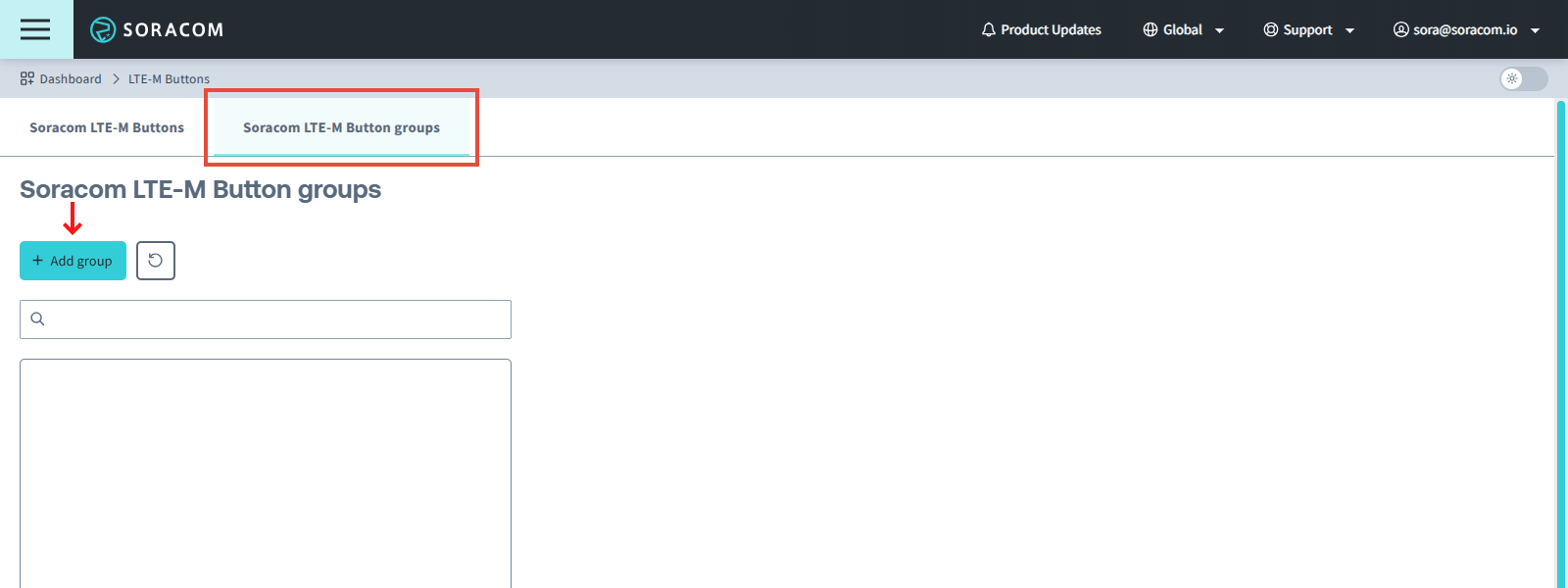The image size is (1568, 588).
Task: Open the hamburger navigation menu
Action: 35,29
